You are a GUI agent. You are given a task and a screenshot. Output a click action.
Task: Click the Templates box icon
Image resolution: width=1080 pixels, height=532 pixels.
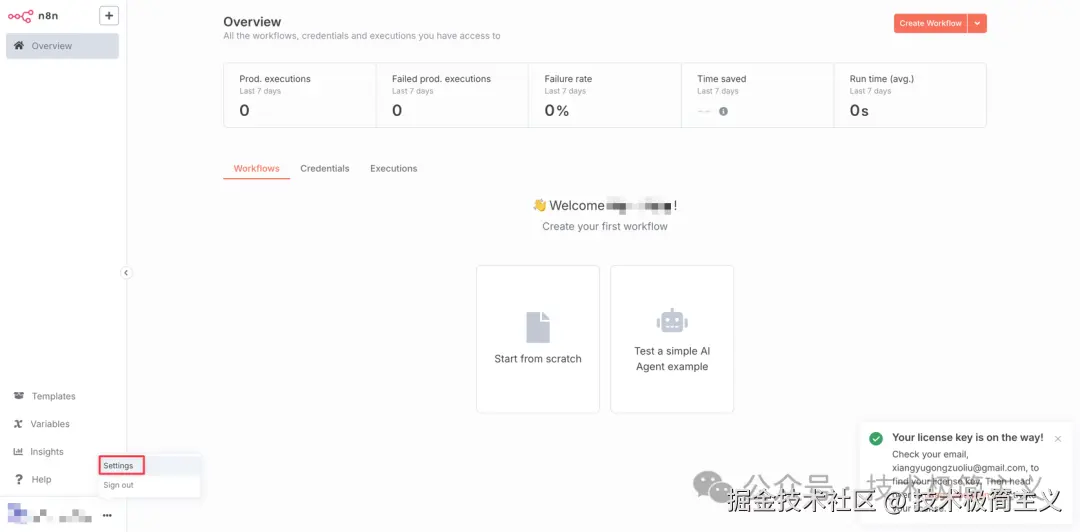point(19,396)
